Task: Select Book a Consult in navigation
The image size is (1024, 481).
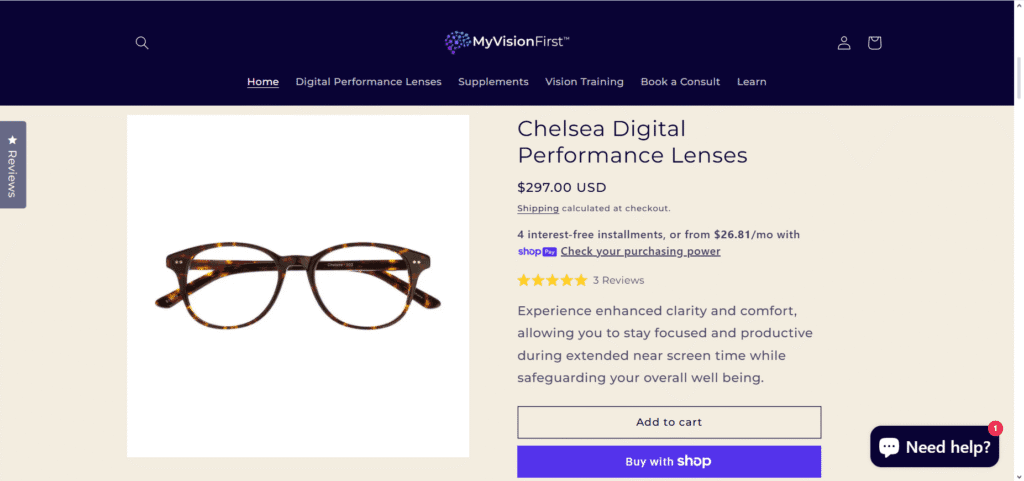Action: tap(680, 82)
